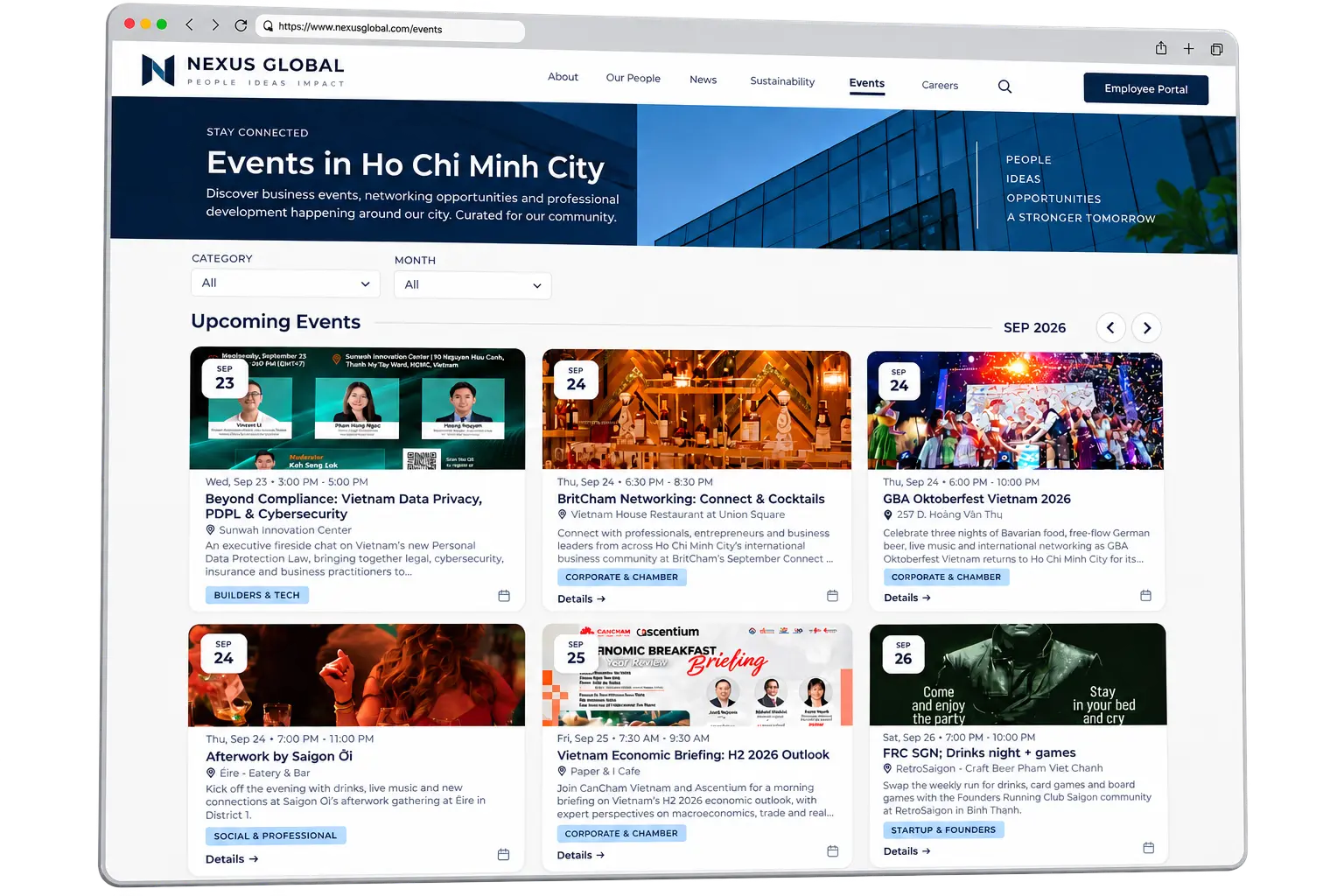Click Corporate & Chamber tag on Oktoberfest card
Screen dimensions: 1344x896
click(946, 577)
